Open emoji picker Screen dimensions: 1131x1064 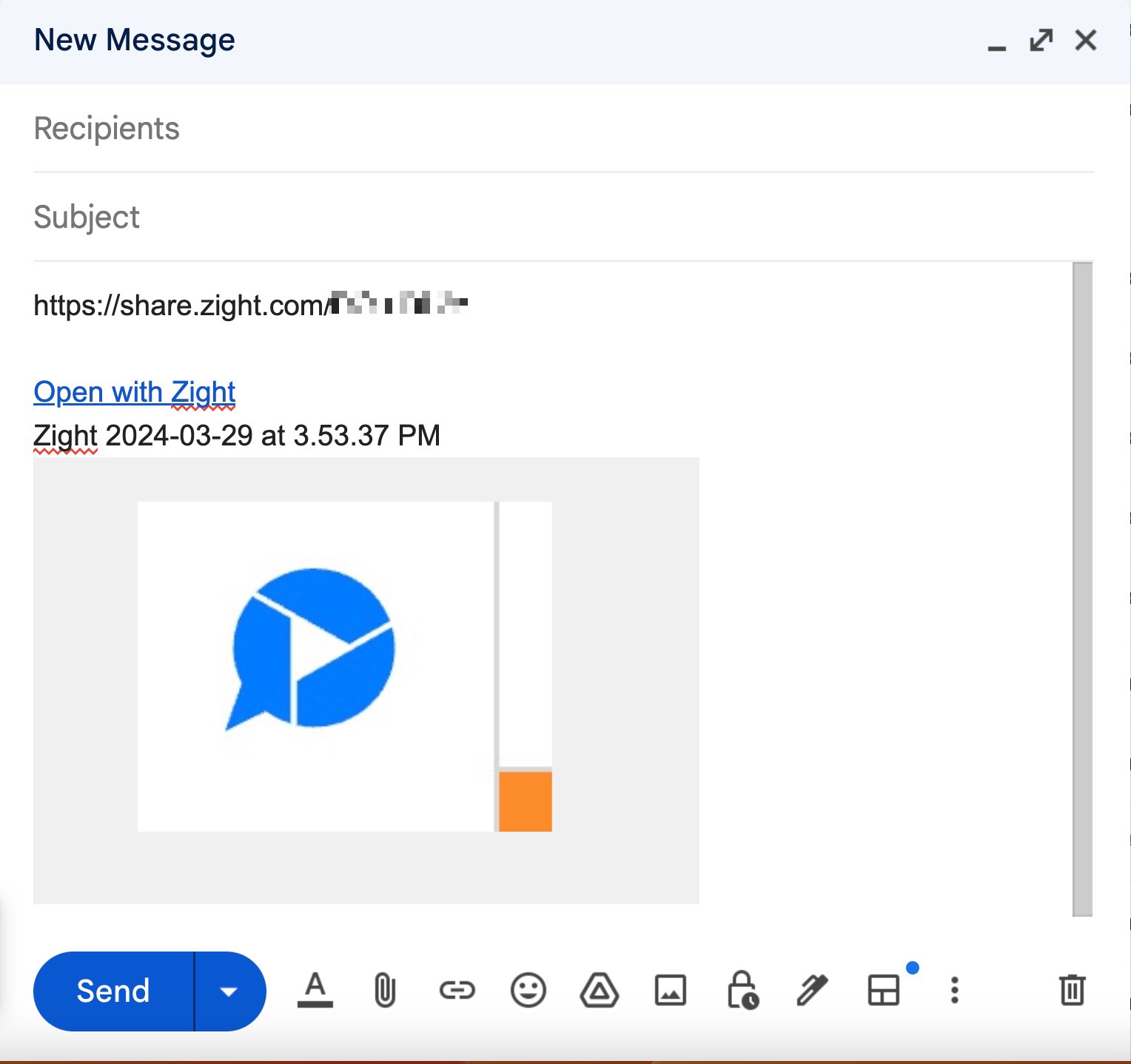point(528,990)
